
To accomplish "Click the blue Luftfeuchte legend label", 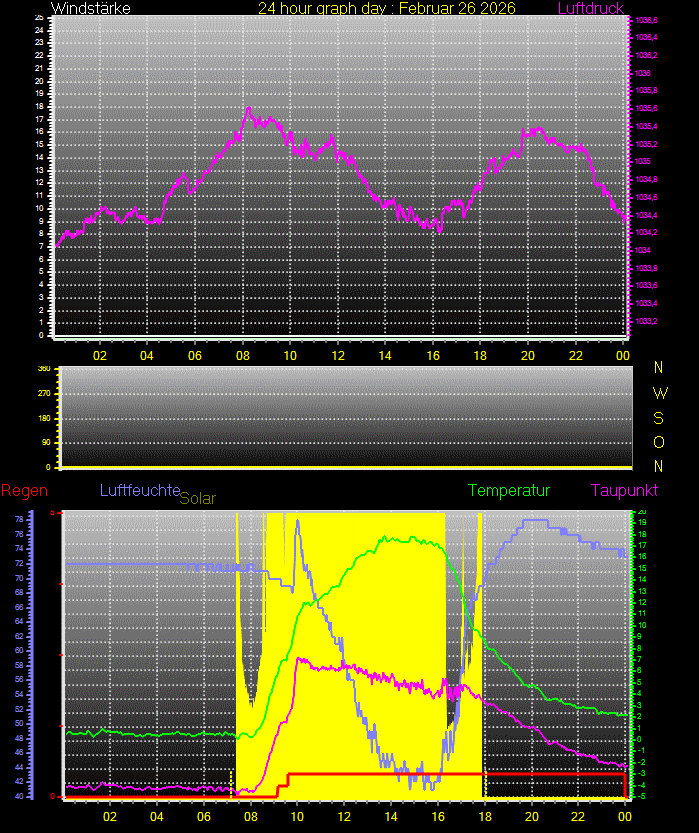I will coord(139,490).
